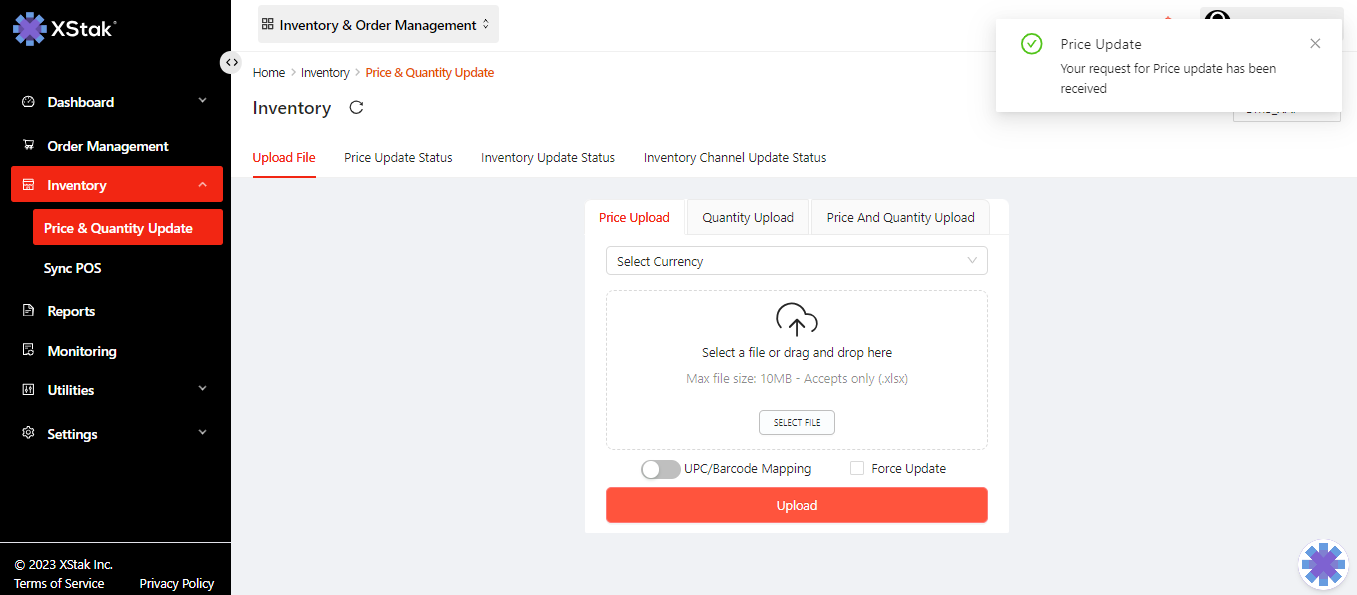The height and width of the screenshot is (595, 1357).
Task: Open the chat widget bubble icon
Action: (1323, 564)
